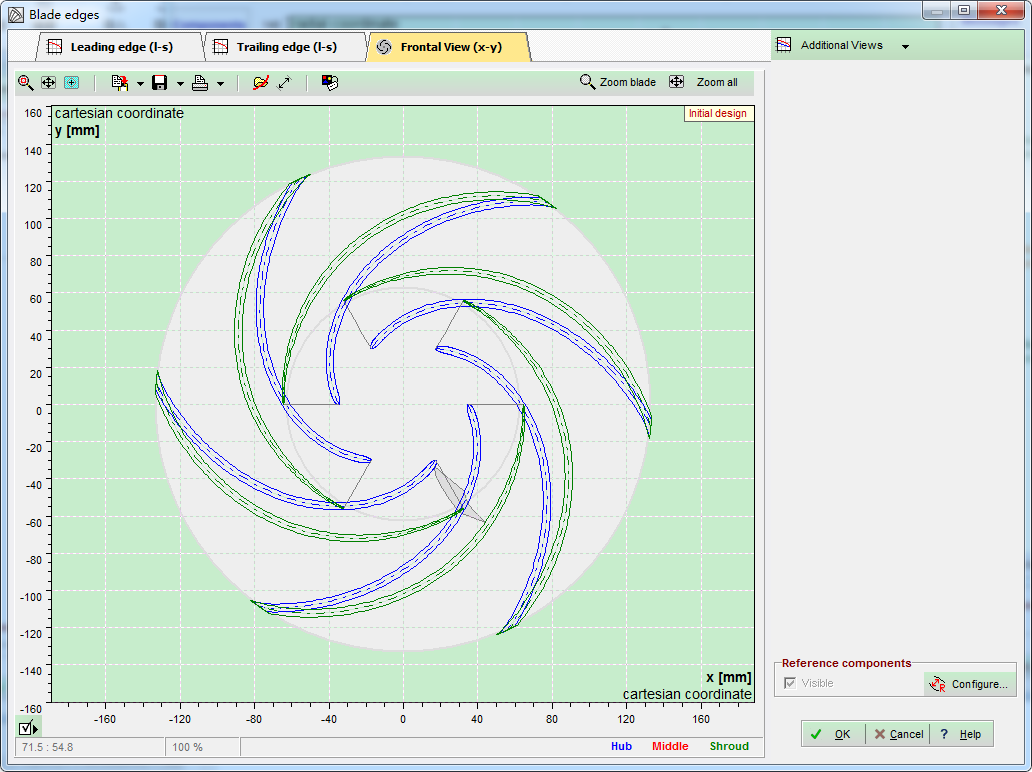Click the Shroud legend label
The height and width of the screenshot is (772, 1032).
[729, 746]
